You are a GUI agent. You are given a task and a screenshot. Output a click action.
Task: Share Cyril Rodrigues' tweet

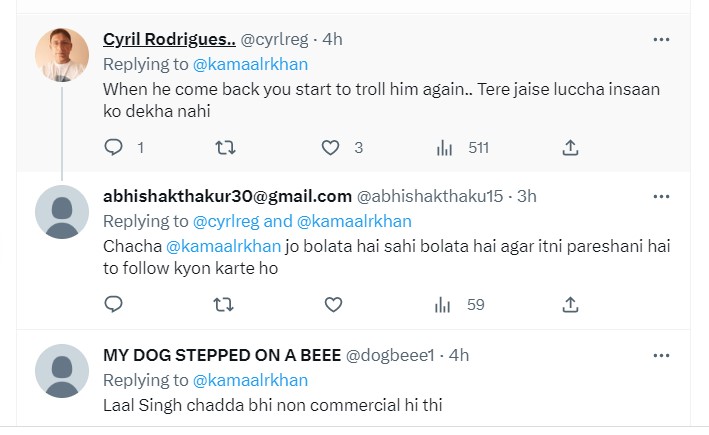tap(570, 147)
